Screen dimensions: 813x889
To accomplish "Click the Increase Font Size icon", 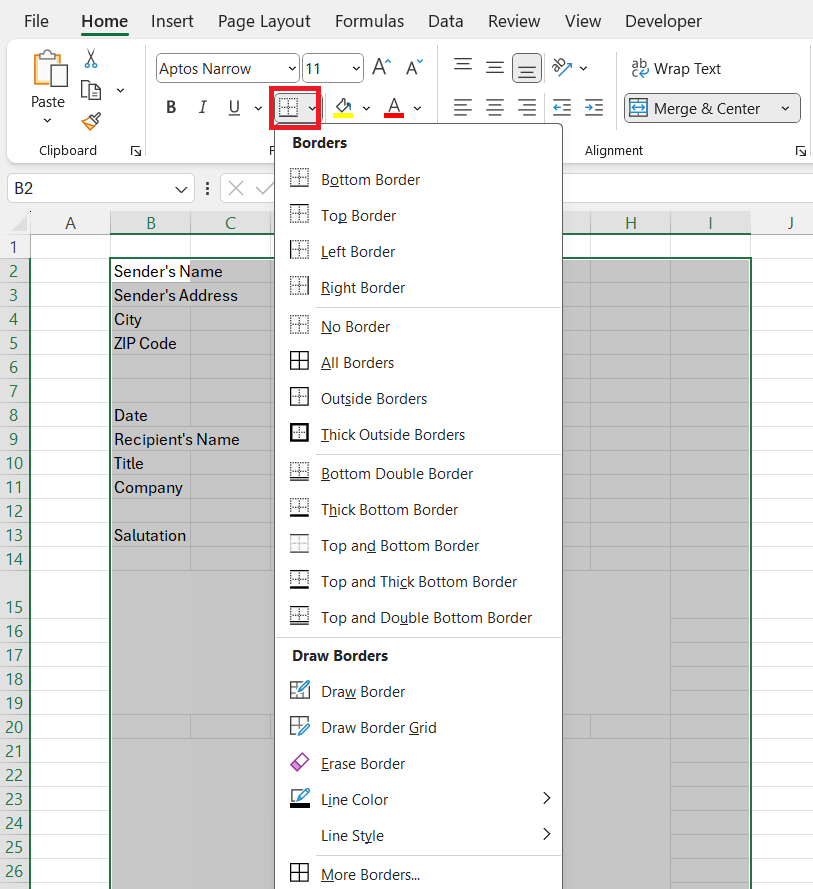I will point(382,67).
